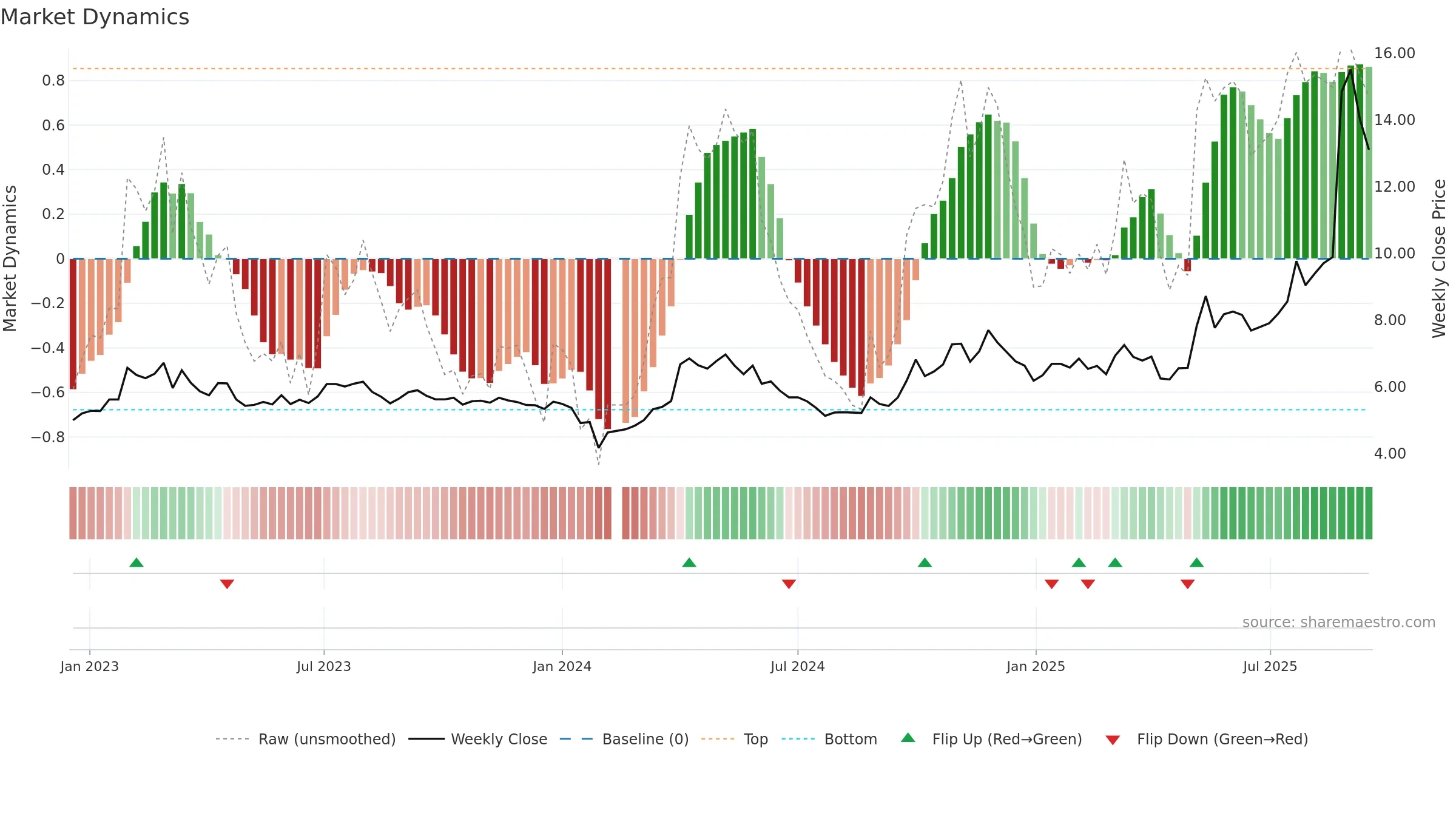Click the Top legend entry
The width and height of the screenshot is (1456, 819).
click(735, 739)
